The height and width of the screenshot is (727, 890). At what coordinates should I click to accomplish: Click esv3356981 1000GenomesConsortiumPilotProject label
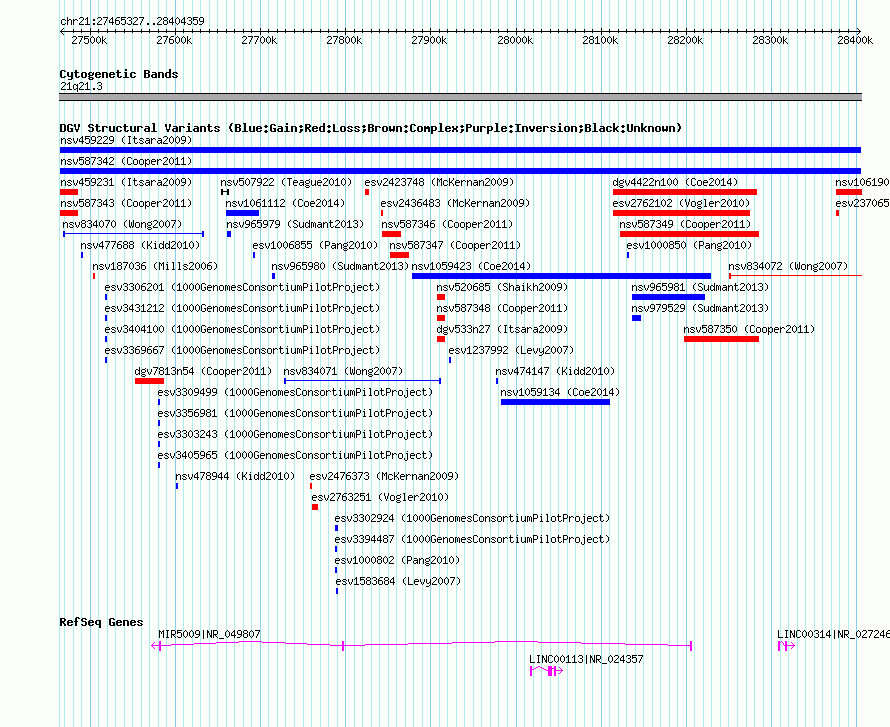pyautogui.click(x=295, y=413)
